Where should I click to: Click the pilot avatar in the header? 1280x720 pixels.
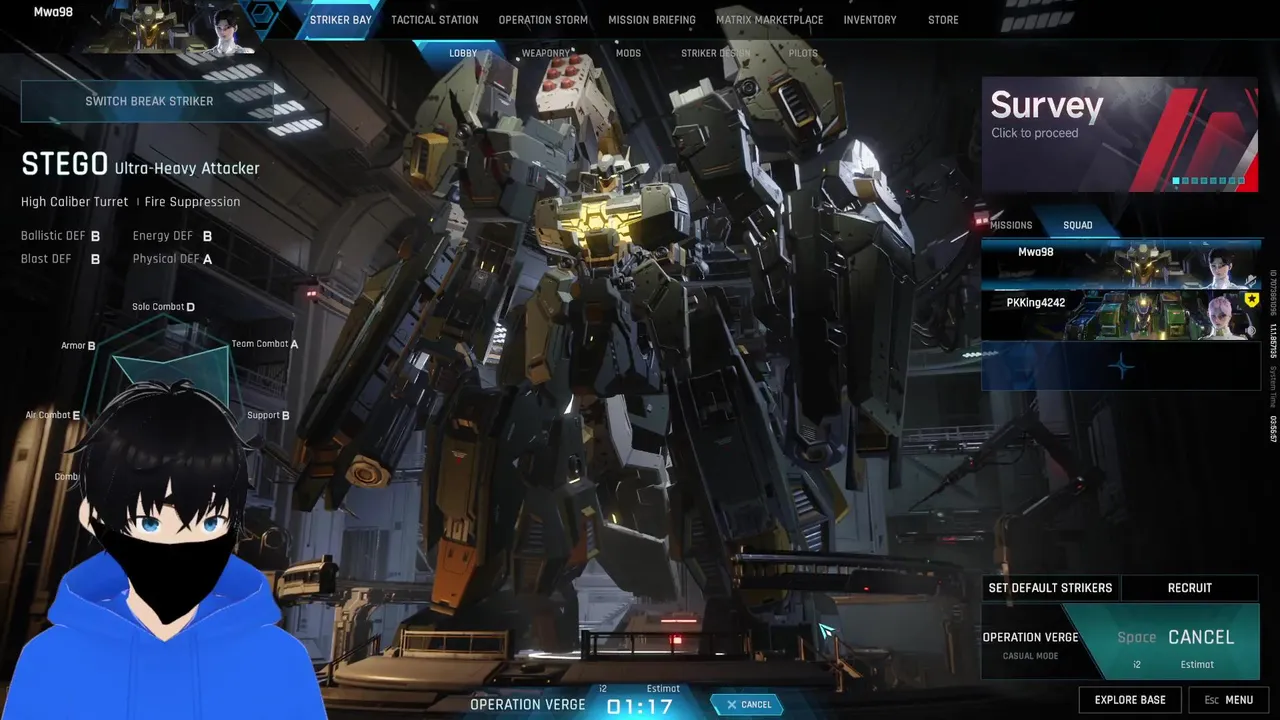[x=227, y=30]
